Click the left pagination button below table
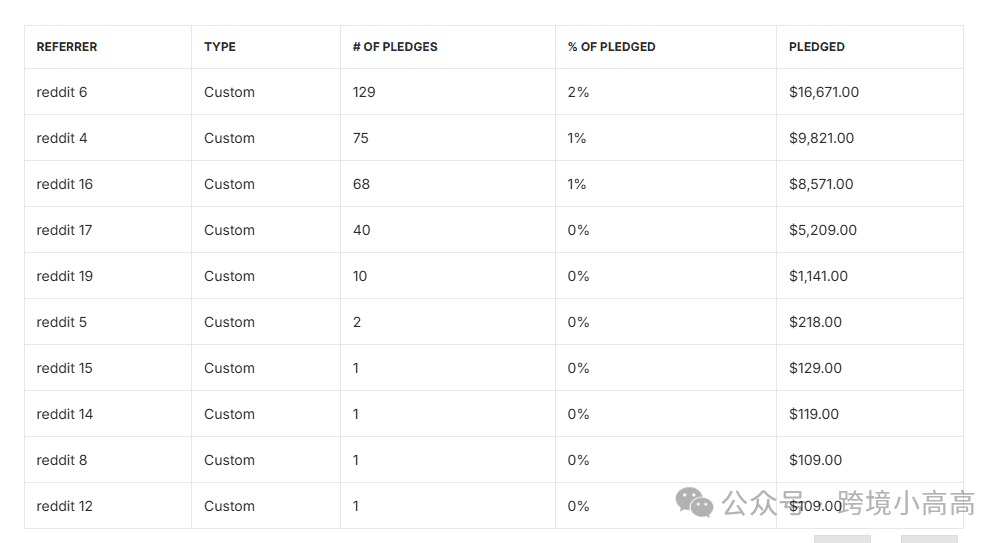Screen dimensions: 1007x543 (x=843, y=539)
